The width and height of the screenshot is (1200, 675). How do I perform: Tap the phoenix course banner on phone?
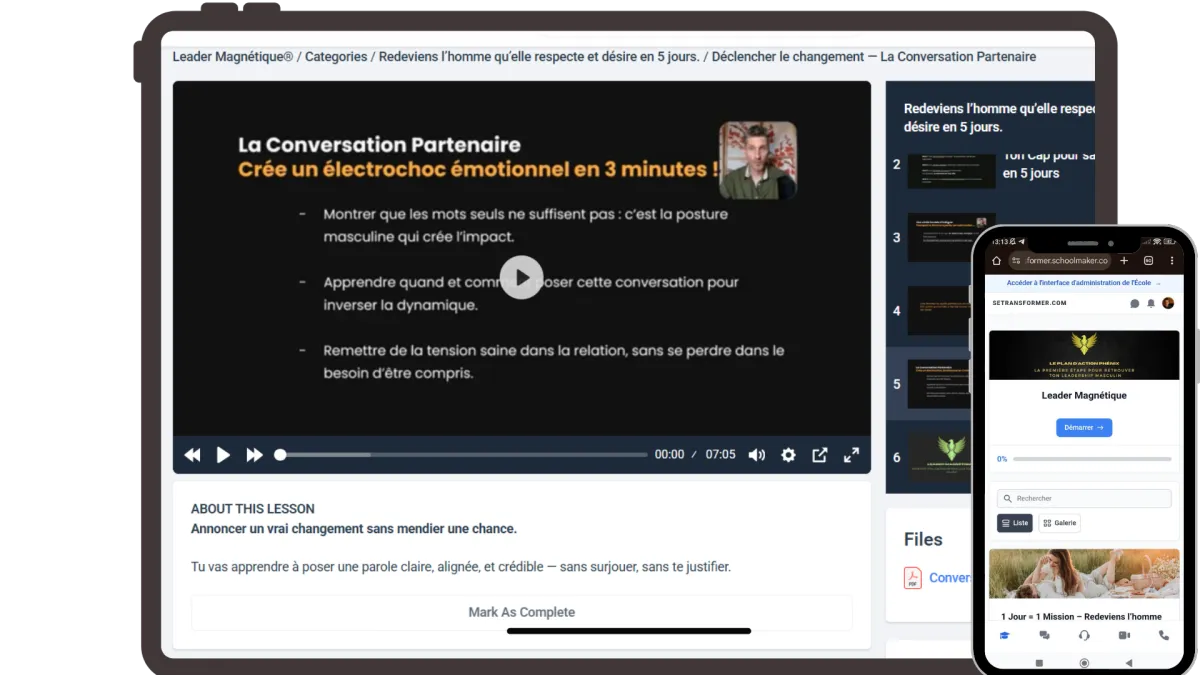tap(1084, 355)
